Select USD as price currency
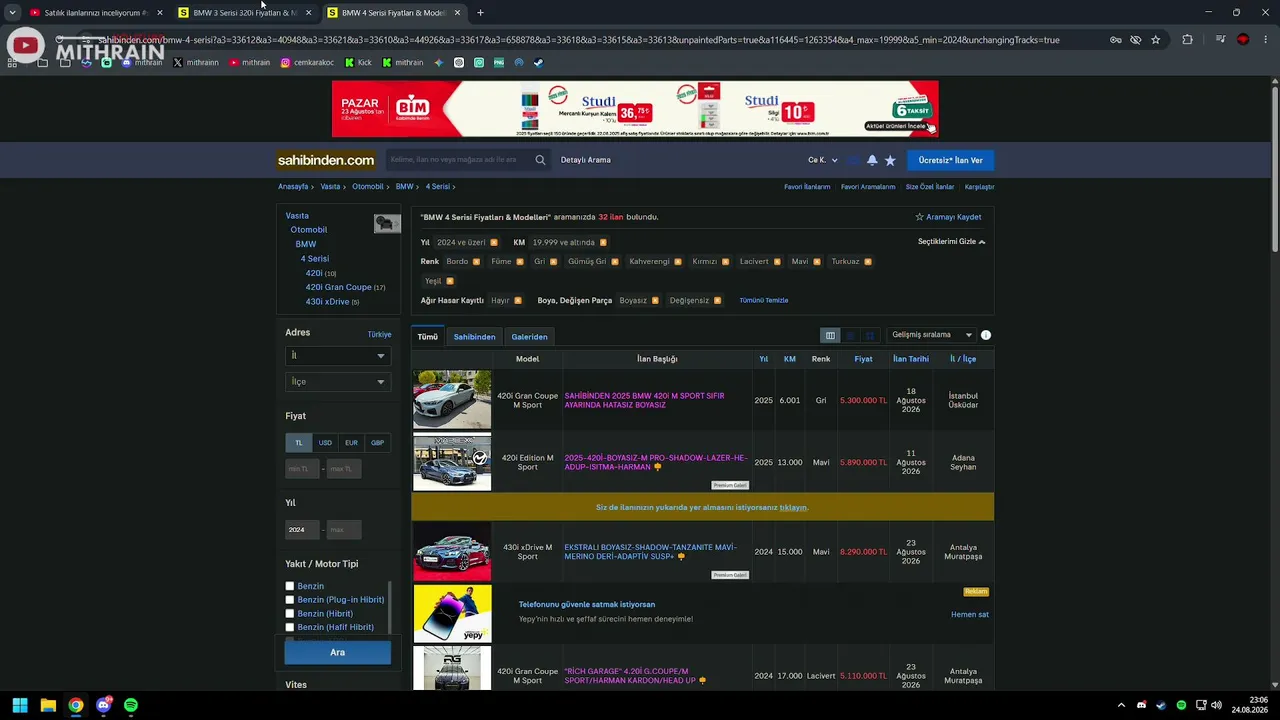This screenshot has width=1280, height=720. 325,442
